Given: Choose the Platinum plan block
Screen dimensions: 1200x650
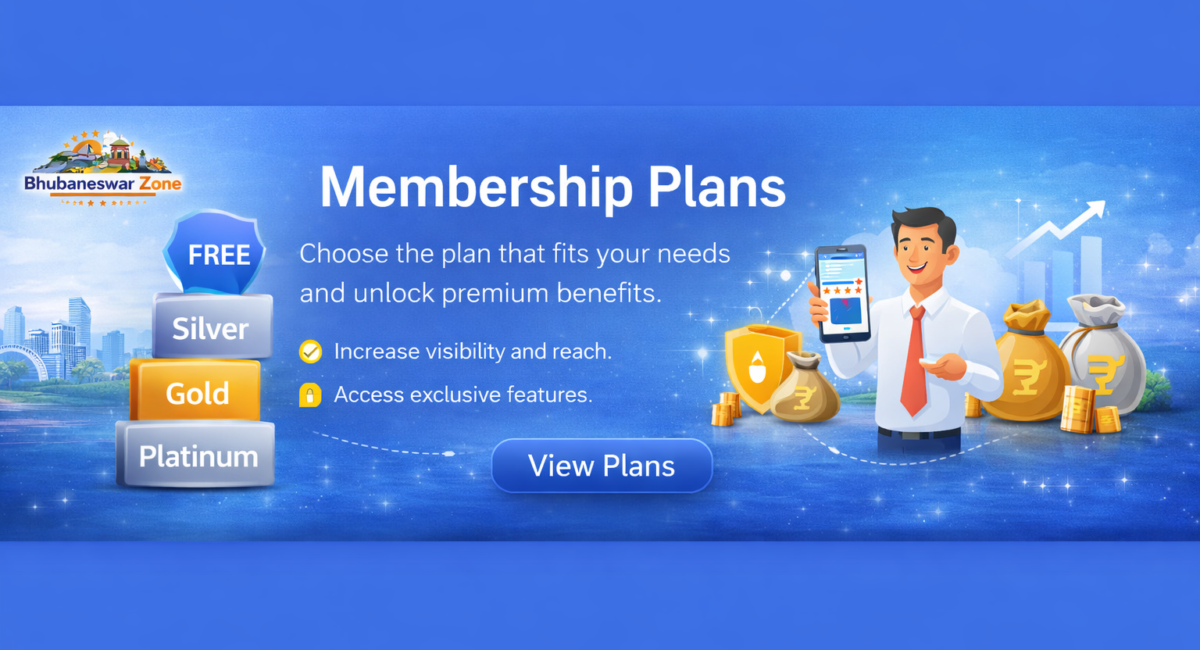Looking at the screenshot, I should point(196,455).
